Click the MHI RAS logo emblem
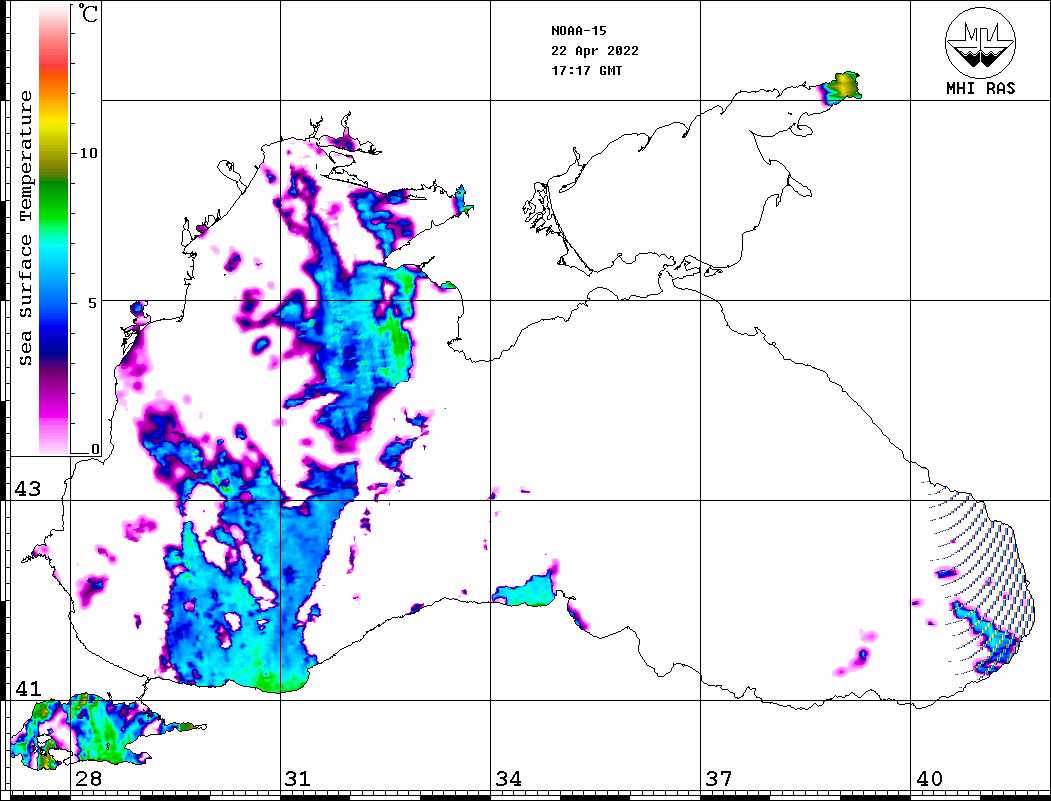 pyautogui.click(x=980, y=42)
